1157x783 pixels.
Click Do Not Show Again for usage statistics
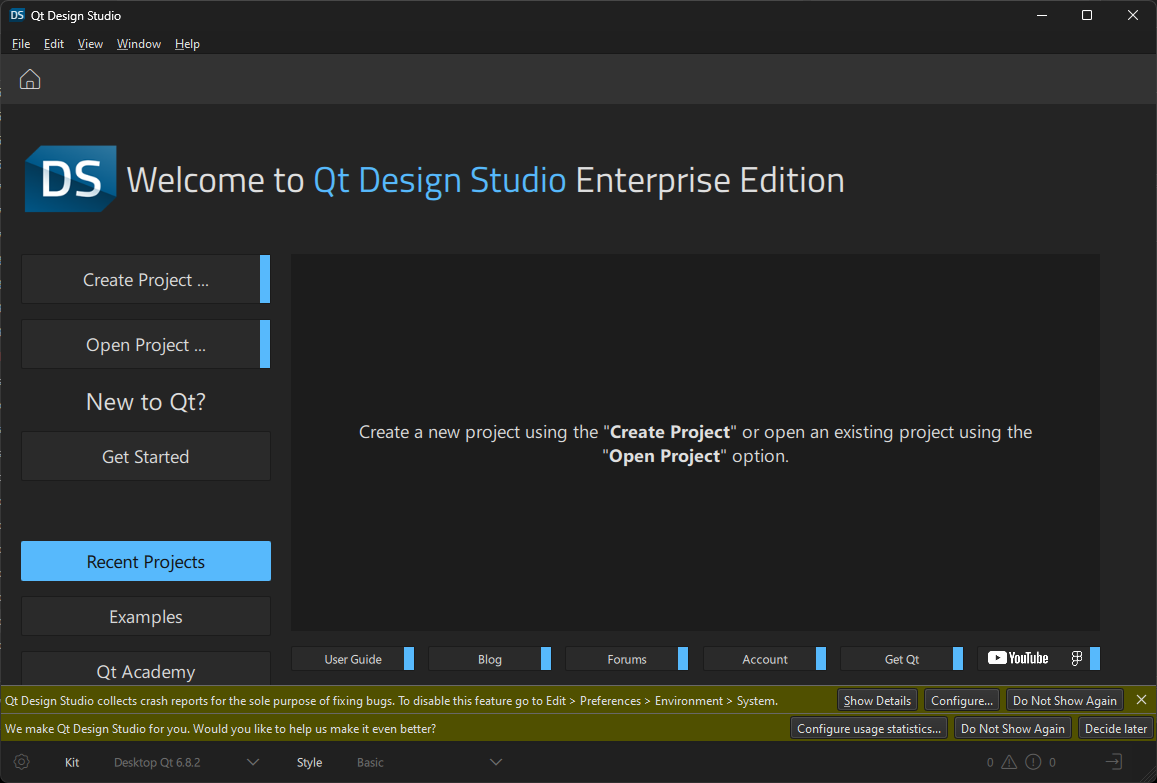click(x=1012, y=728)
